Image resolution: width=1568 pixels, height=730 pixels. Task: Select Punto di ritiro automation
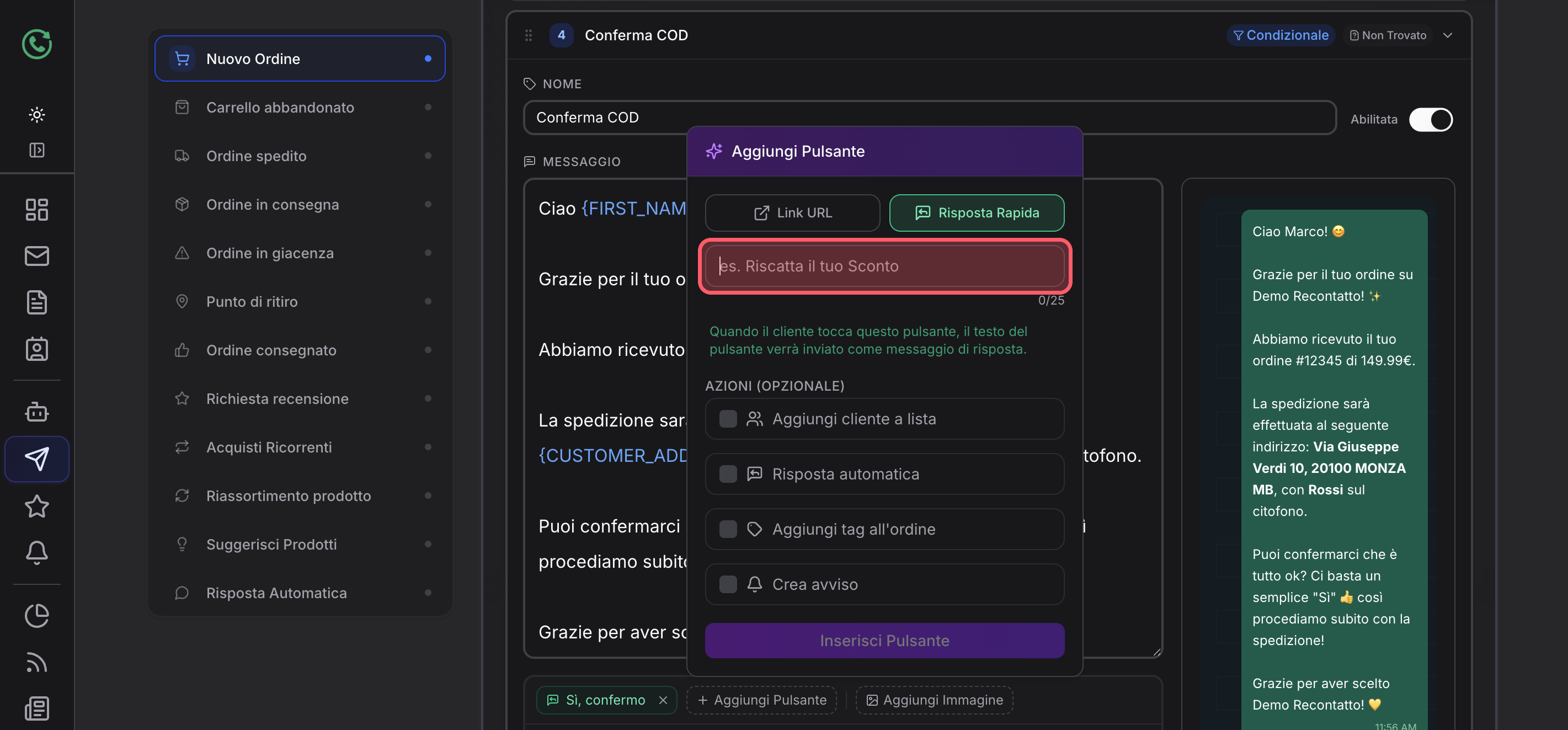coord(300,301)
